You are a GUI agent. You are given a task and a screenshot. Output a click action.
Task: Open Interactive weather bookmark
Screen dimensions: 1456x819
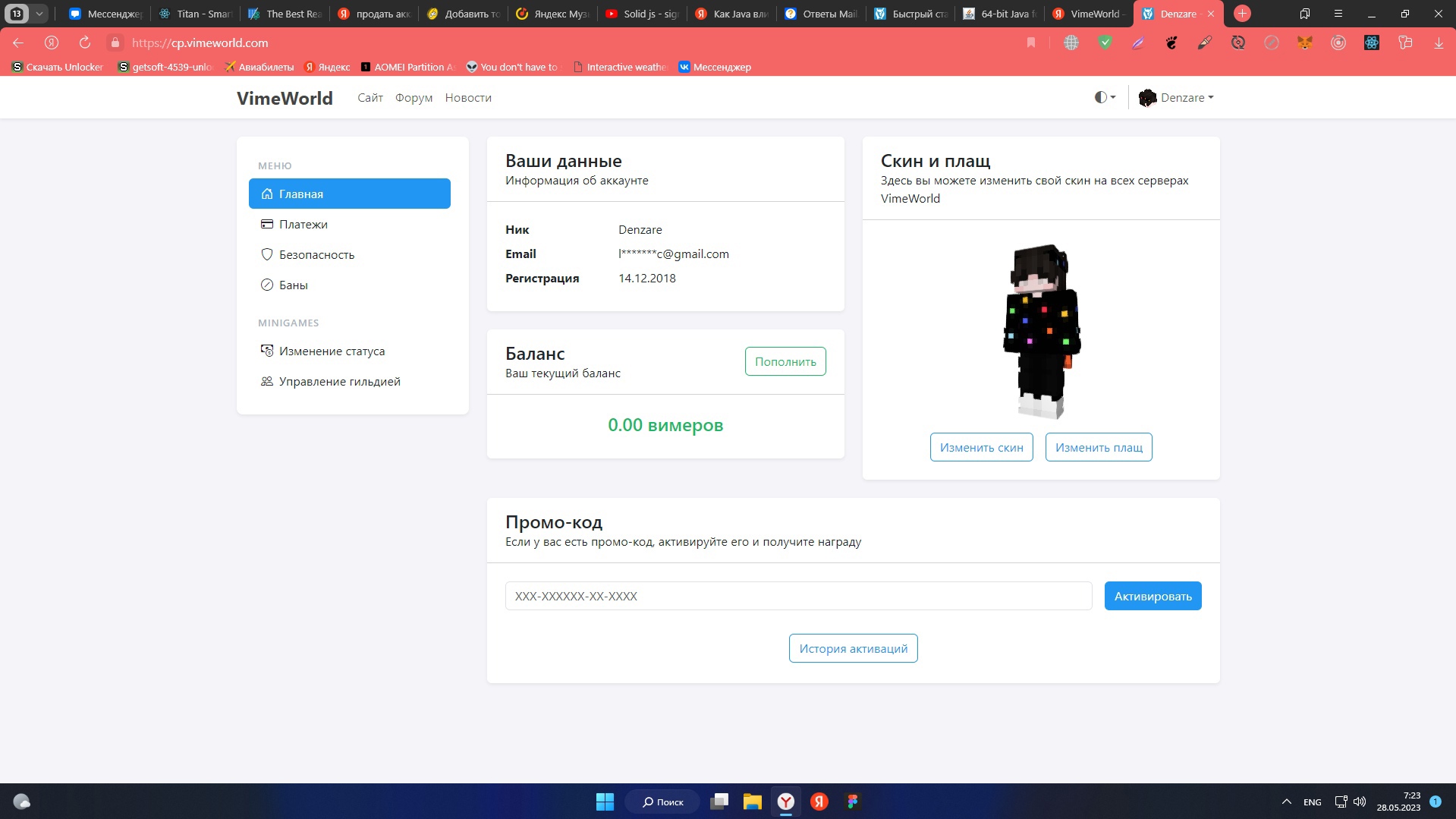pyautogui.click(x=620, y=67)
